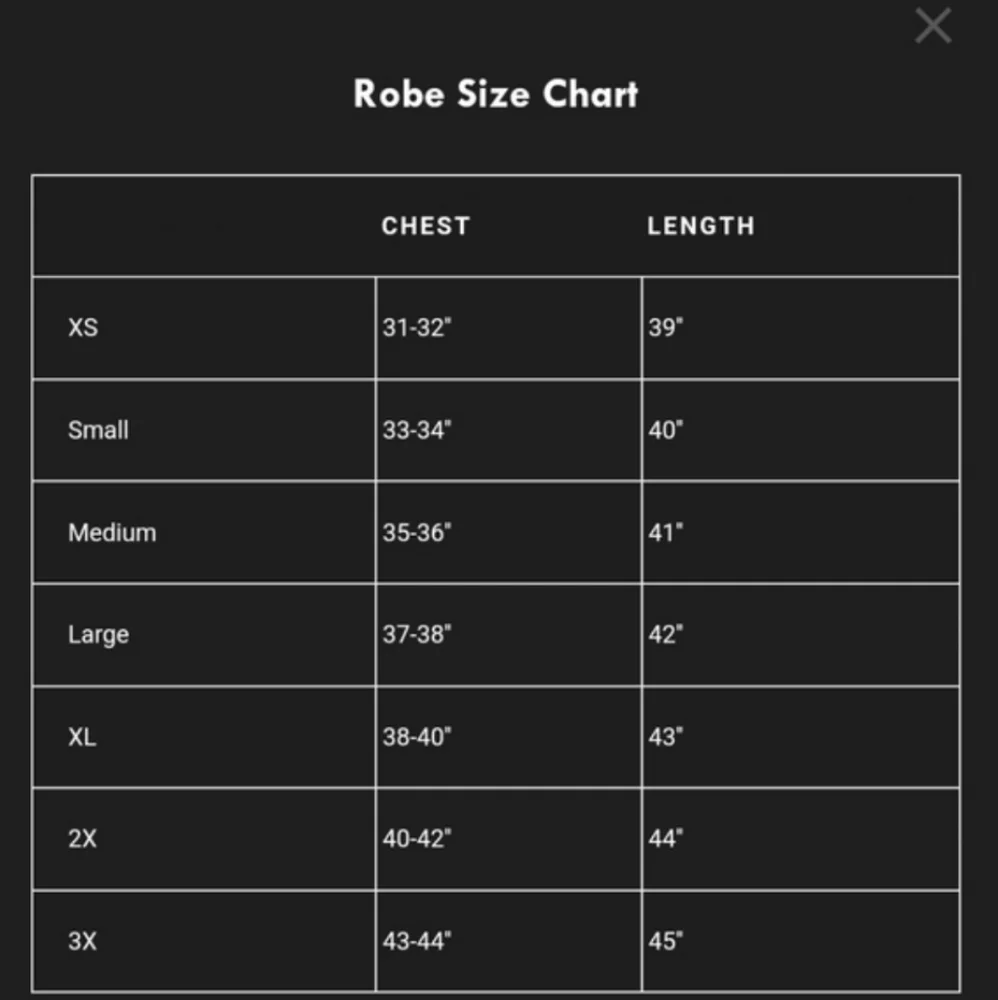Select the 44" length value for 2X
The width and height of the screenshot is (998, 1000).
665,839
